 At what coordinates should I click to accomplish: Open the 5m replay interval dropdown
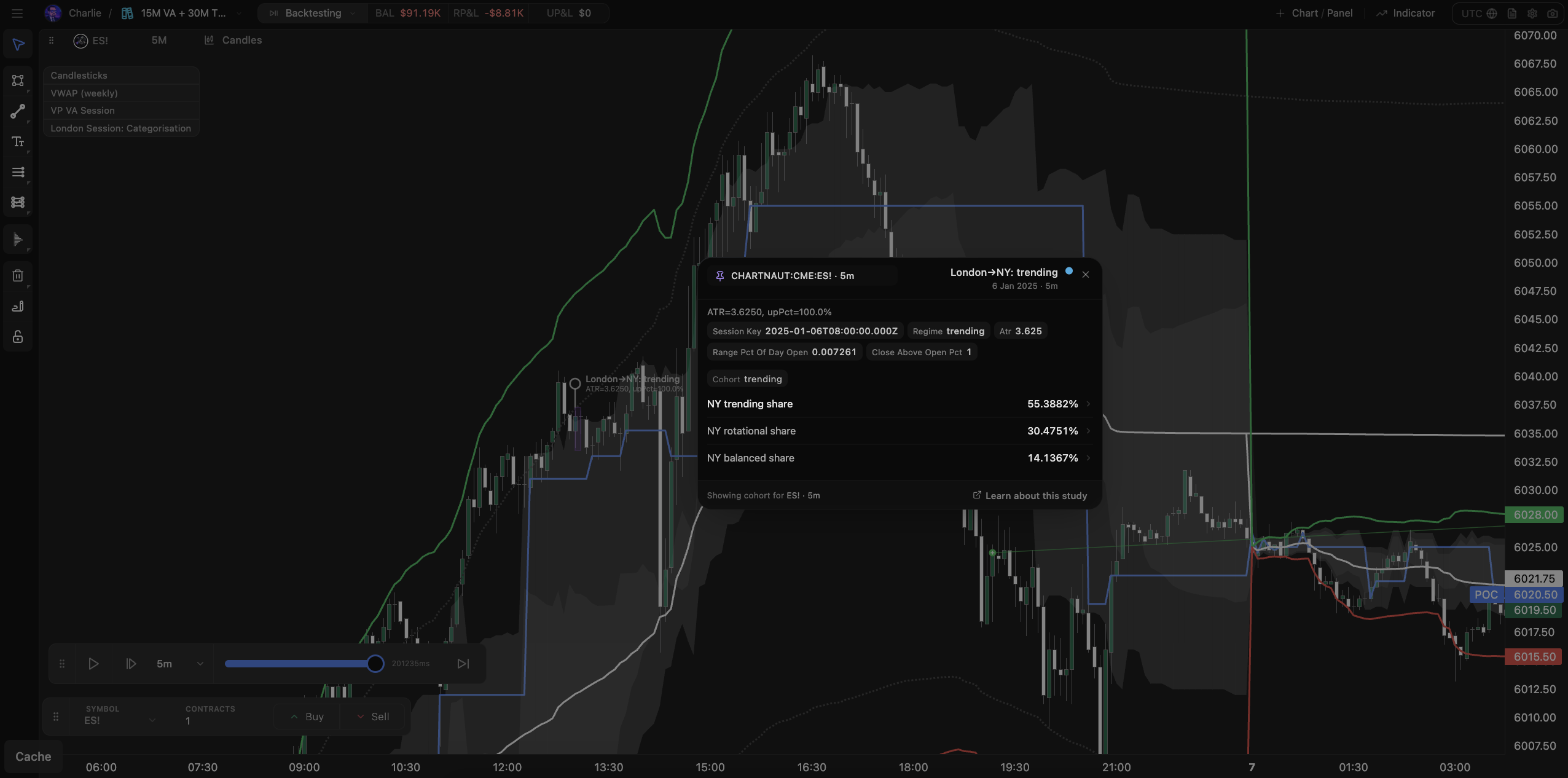[180, 664]
